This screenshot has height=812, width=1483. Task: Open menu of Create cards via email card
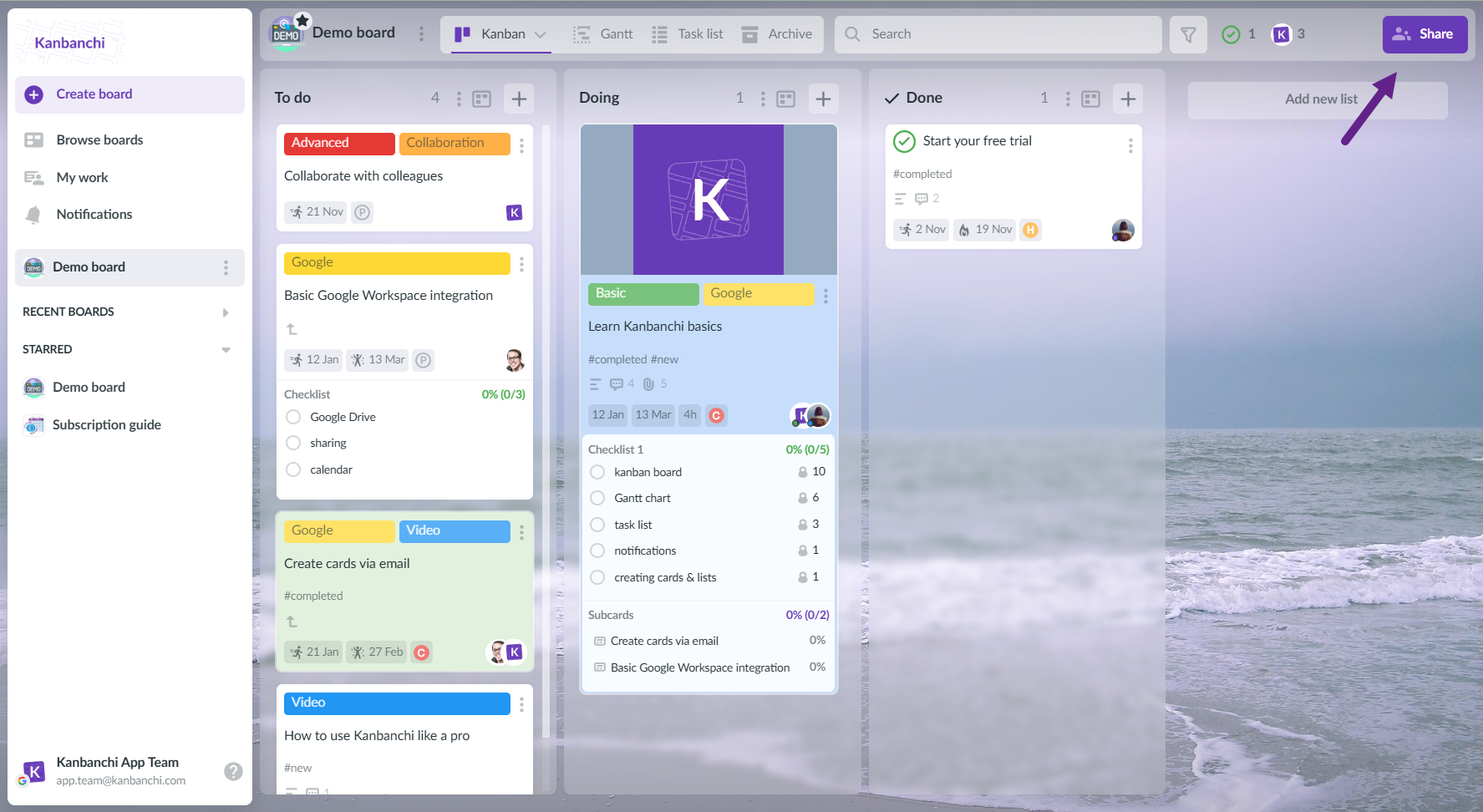pyautogui.click(x=521, y=532)
